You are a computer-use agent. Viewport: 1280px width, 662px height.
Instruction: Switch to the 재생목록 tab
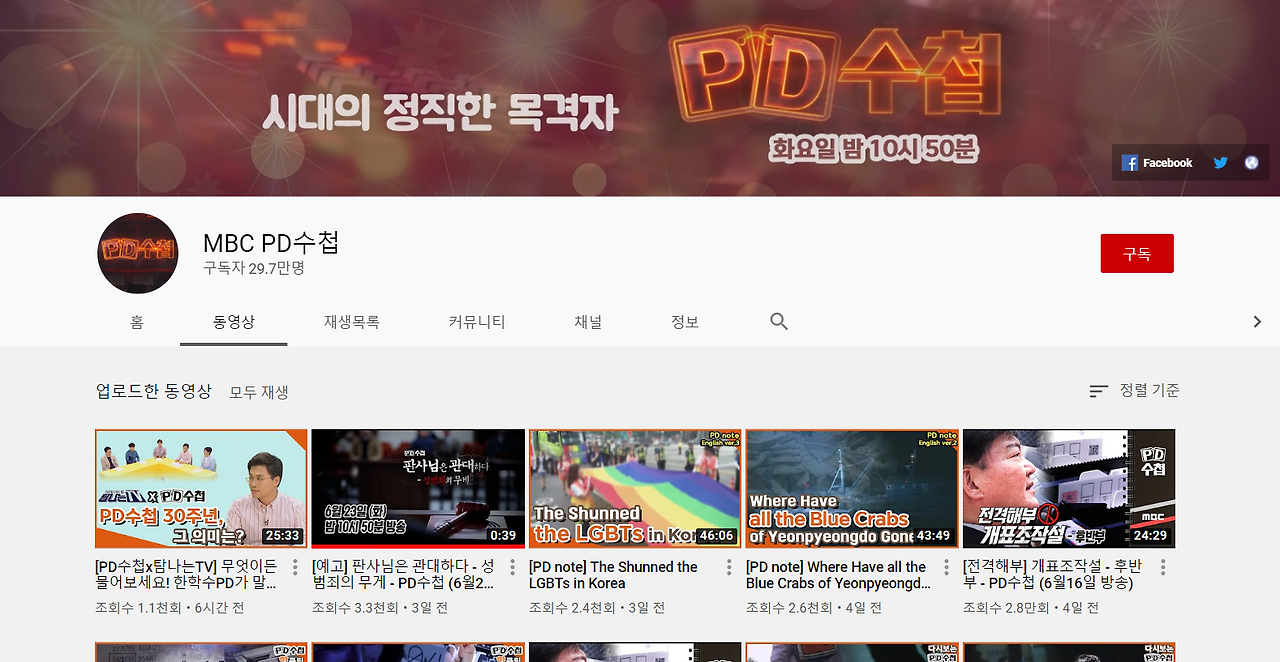click(x=352, y=322)
